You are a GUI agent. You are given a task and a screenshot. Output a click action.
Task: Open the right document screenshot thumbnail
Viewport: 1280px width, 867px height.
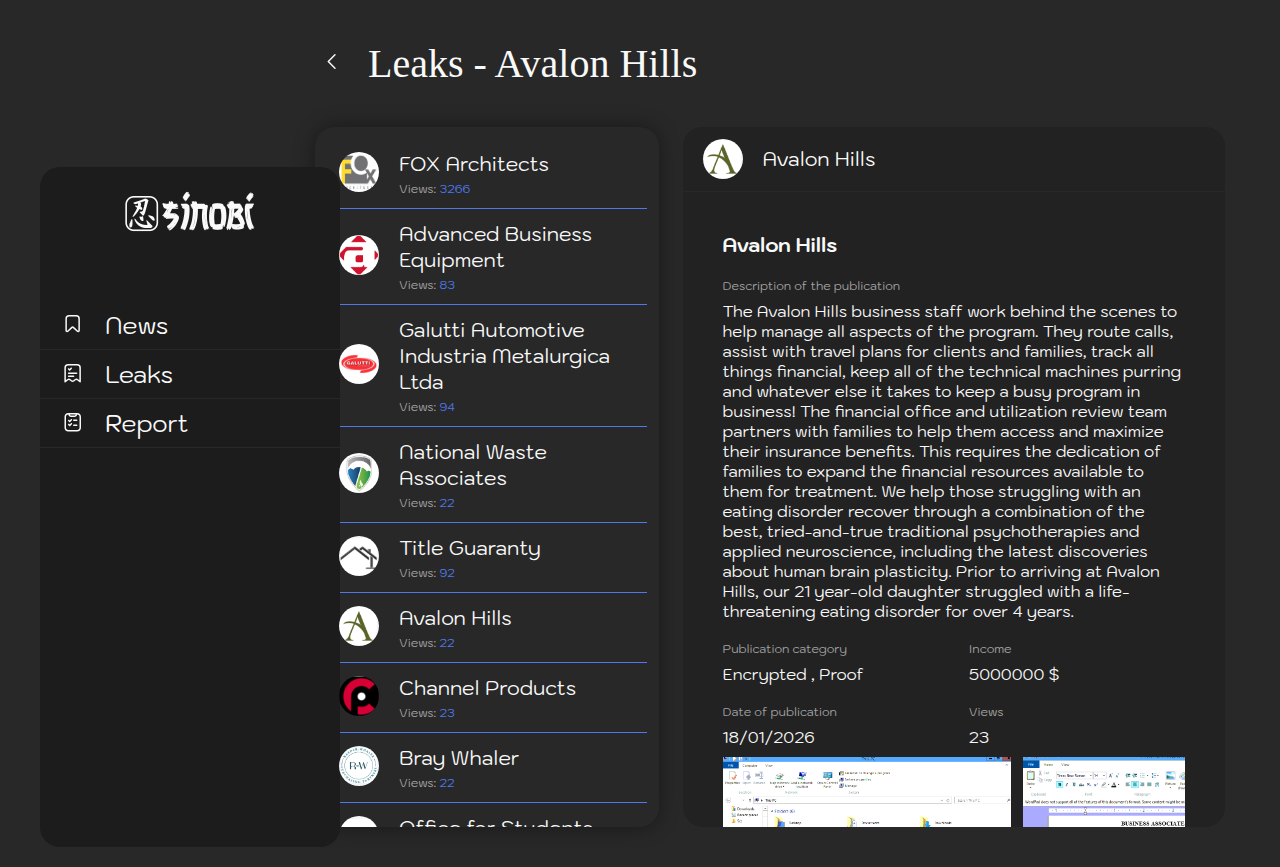(x=1103, y=792)
